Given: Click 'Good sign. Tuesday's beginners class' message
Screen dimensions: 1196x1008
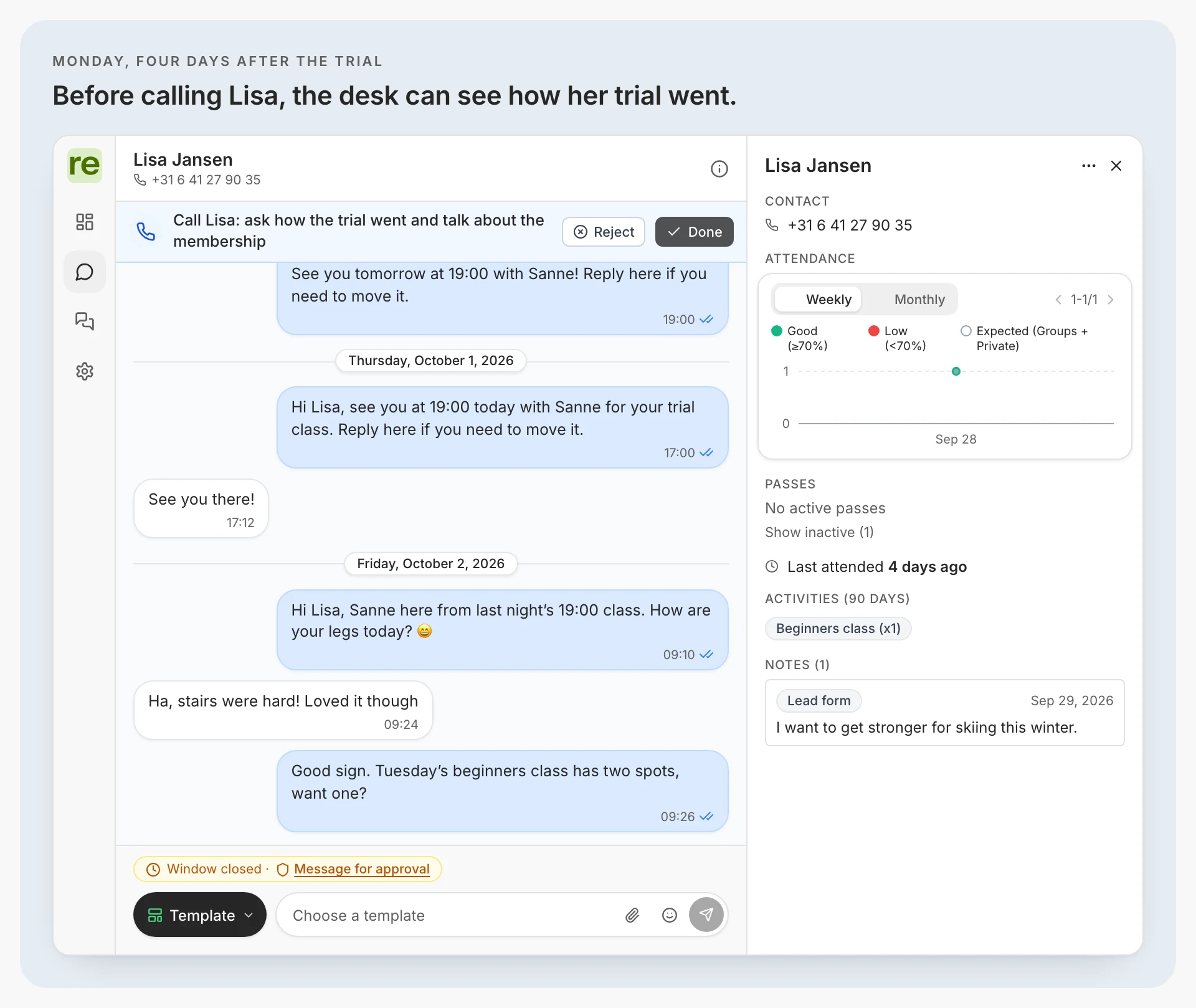Looking at the screenshot, I should (502, 791).
